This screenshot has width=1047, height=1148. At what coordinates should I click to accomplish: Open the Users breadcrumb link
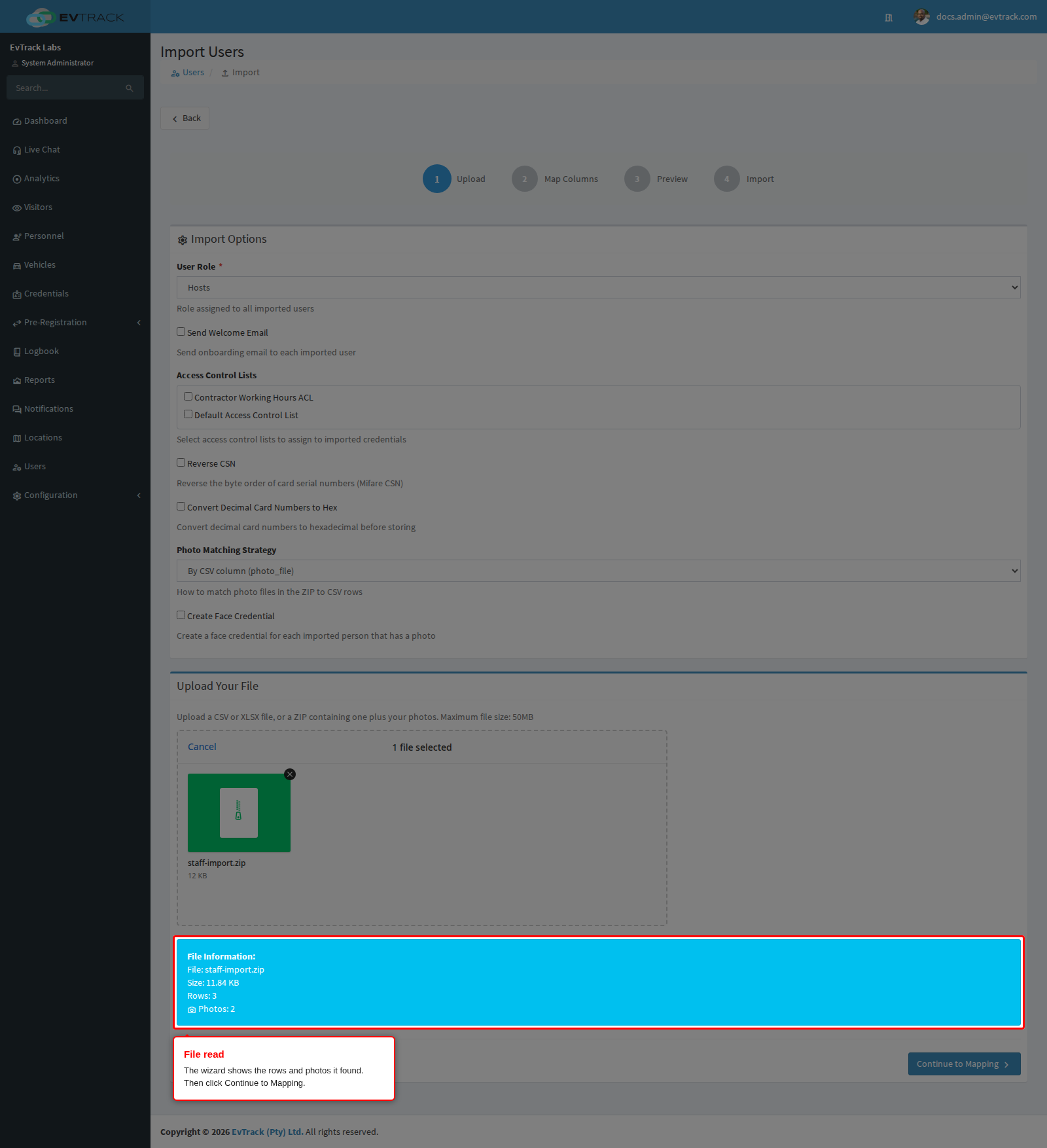pos(188,73)
